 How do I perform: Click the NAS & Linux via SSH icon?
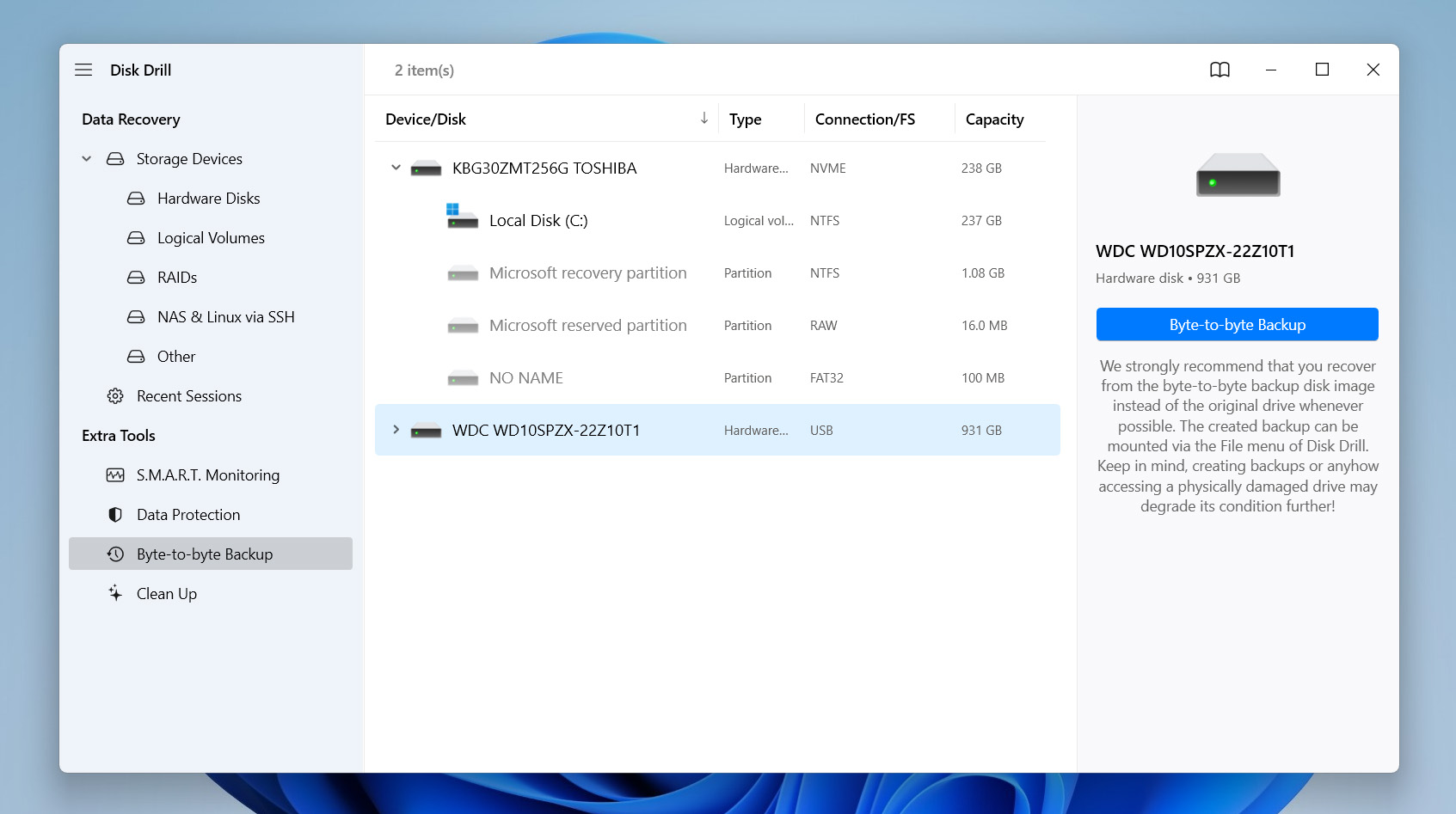pos(136,317)
